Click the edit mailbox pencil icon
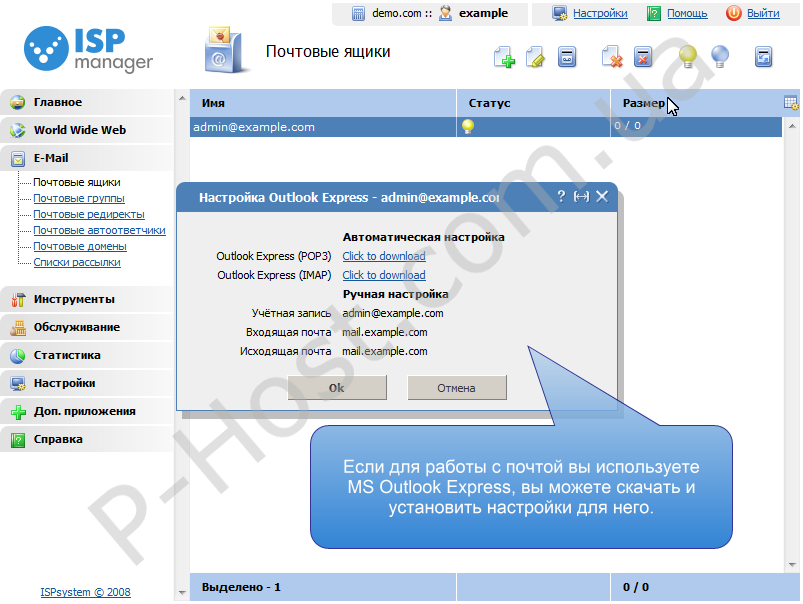Screen dimensions: 803x604 [535, 58]
